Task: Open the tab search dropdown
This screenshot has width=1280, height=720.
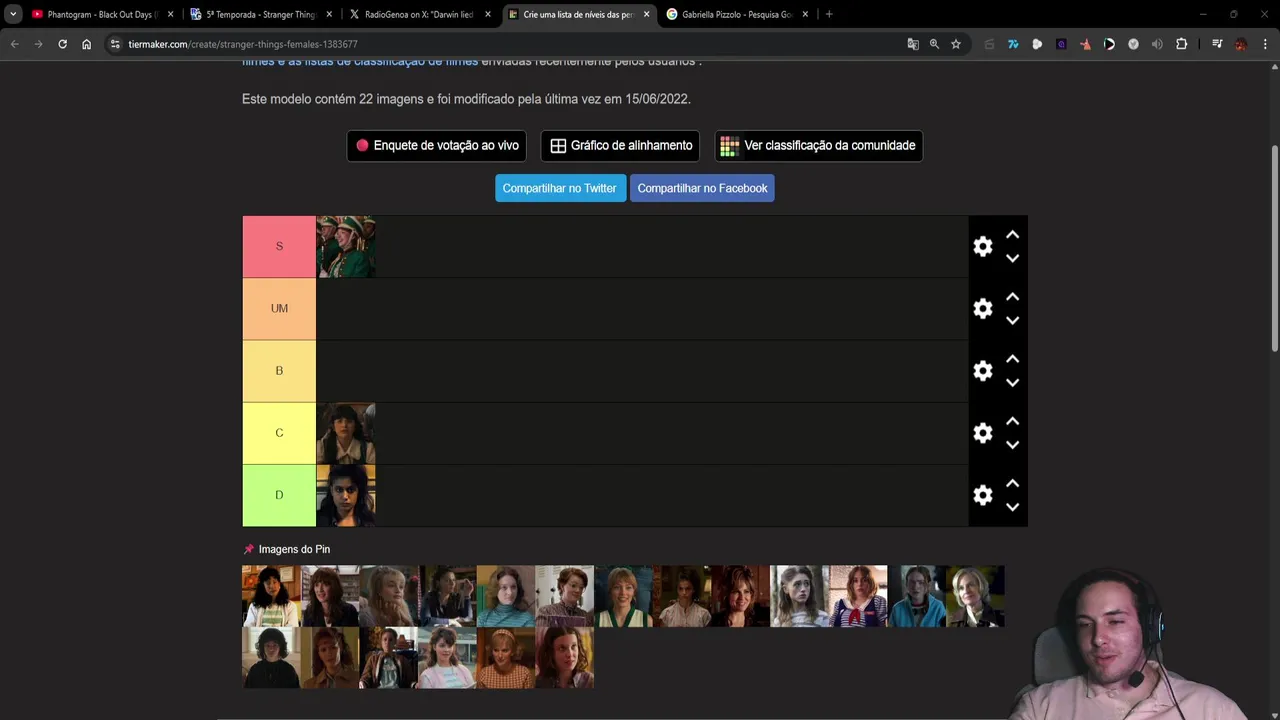Action: click(x=13, y=14)
